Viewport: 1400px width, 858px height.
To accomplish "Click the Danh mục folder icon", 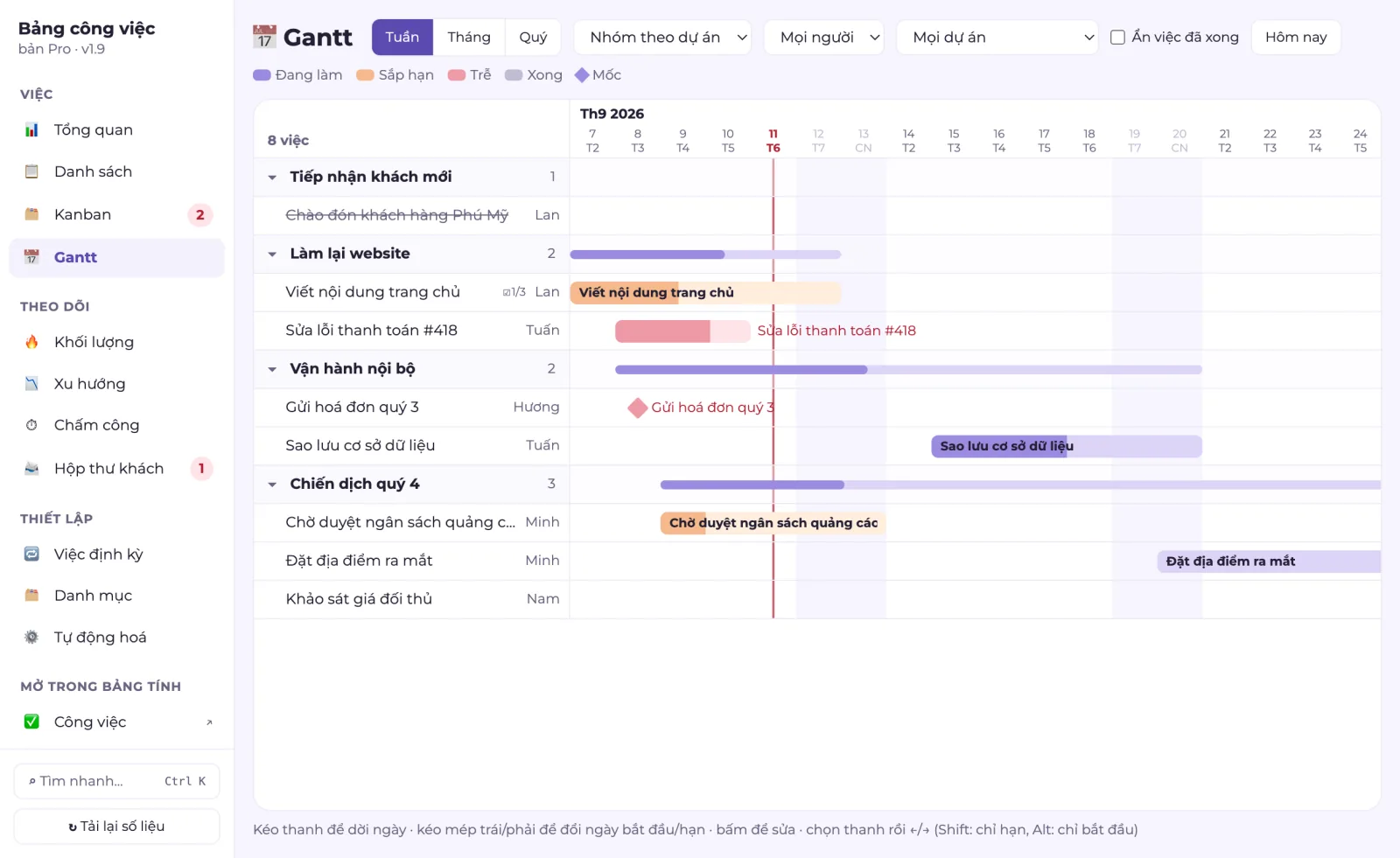I will click(x=31, y=595).
